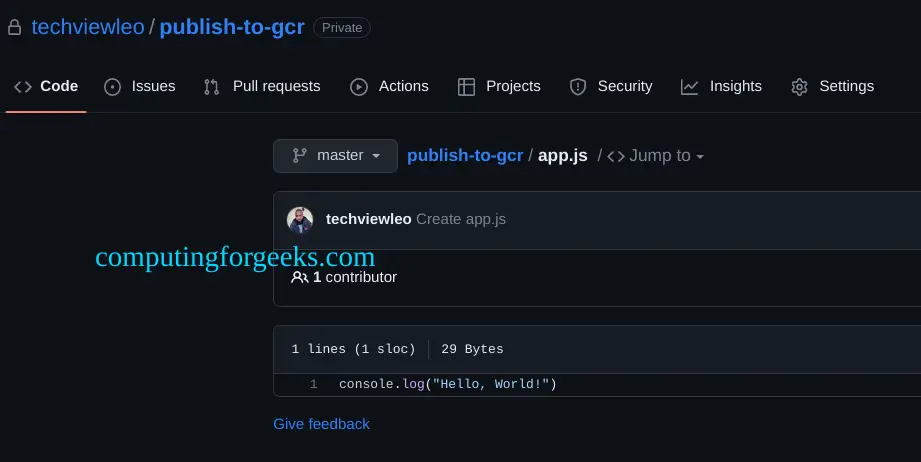Click the console.log code line

click(448, 384)
